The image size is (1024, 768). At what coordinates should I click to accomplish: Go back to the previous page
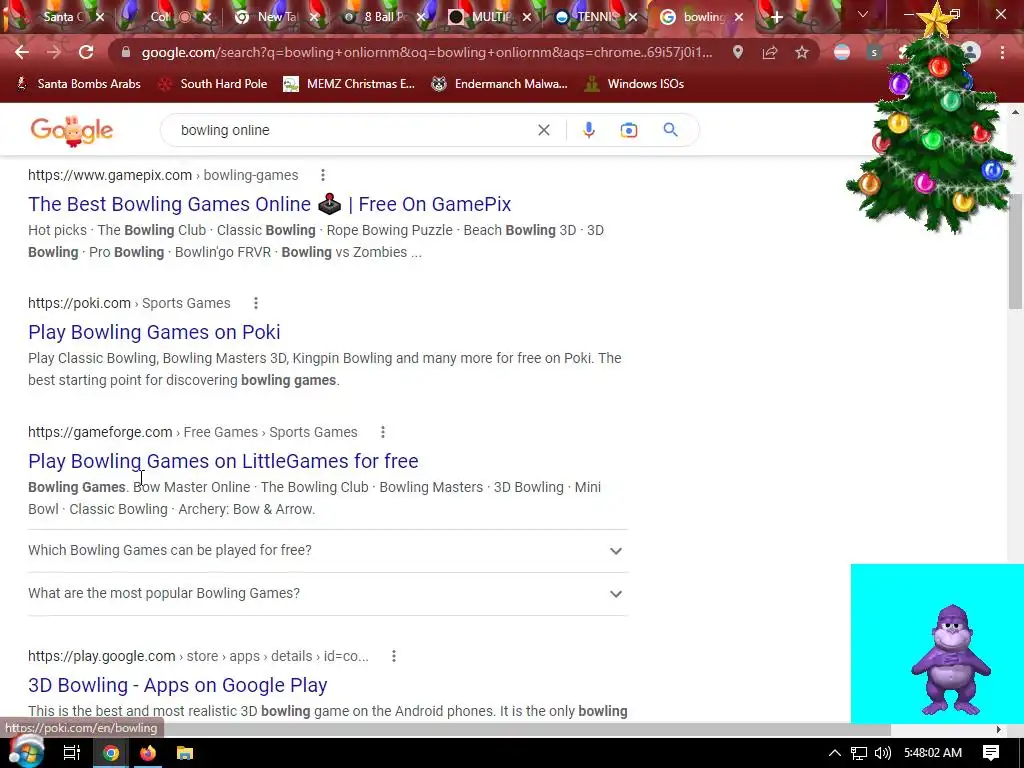(x=22, y=52)
